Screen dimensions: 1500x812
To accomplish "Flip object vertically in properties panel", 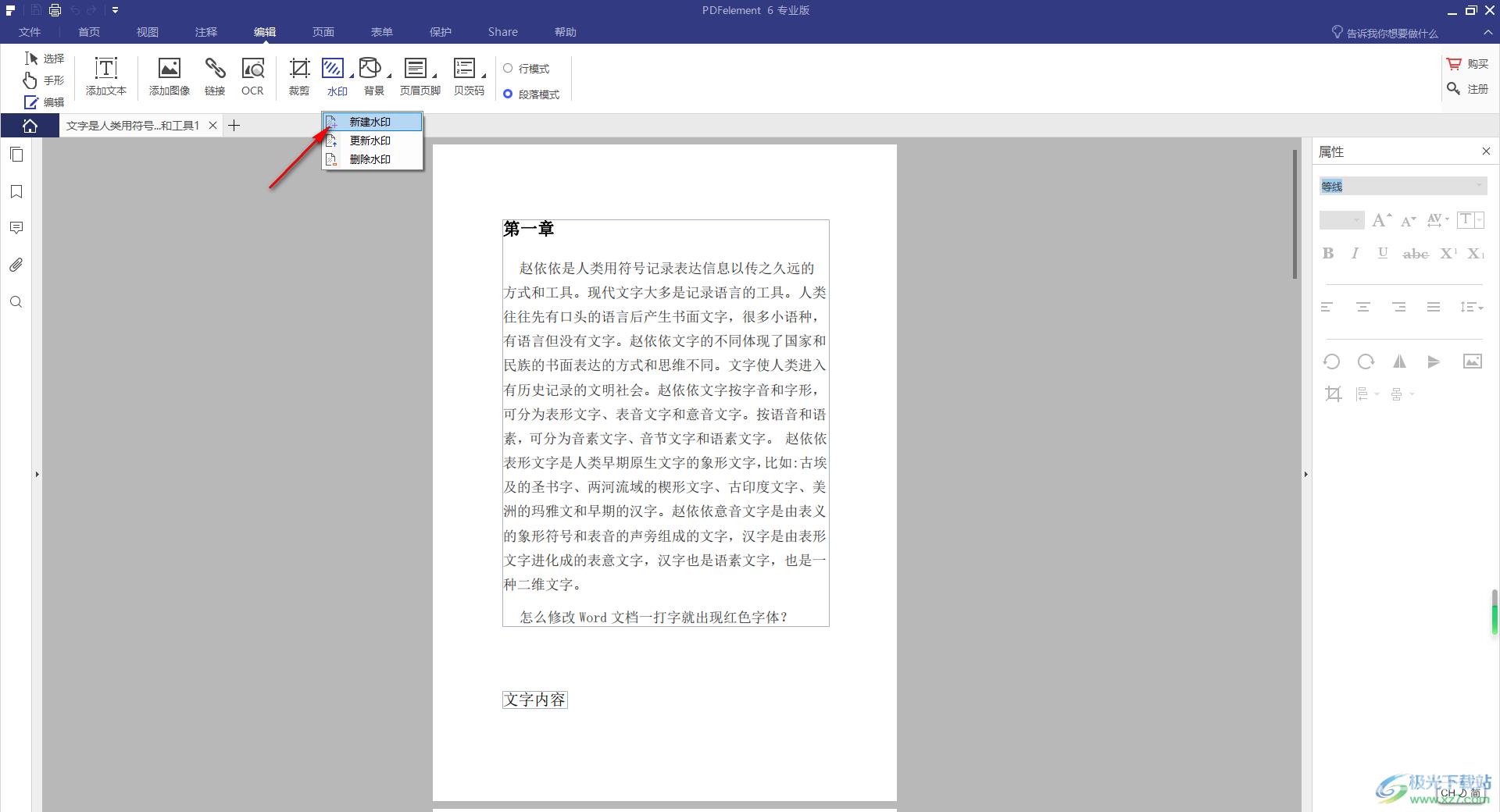I will tap(1434, 361).
